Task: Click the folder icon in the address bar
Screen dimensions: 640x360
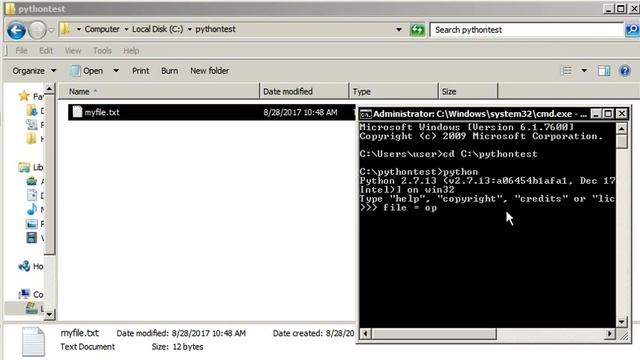Action: (65, 29)
